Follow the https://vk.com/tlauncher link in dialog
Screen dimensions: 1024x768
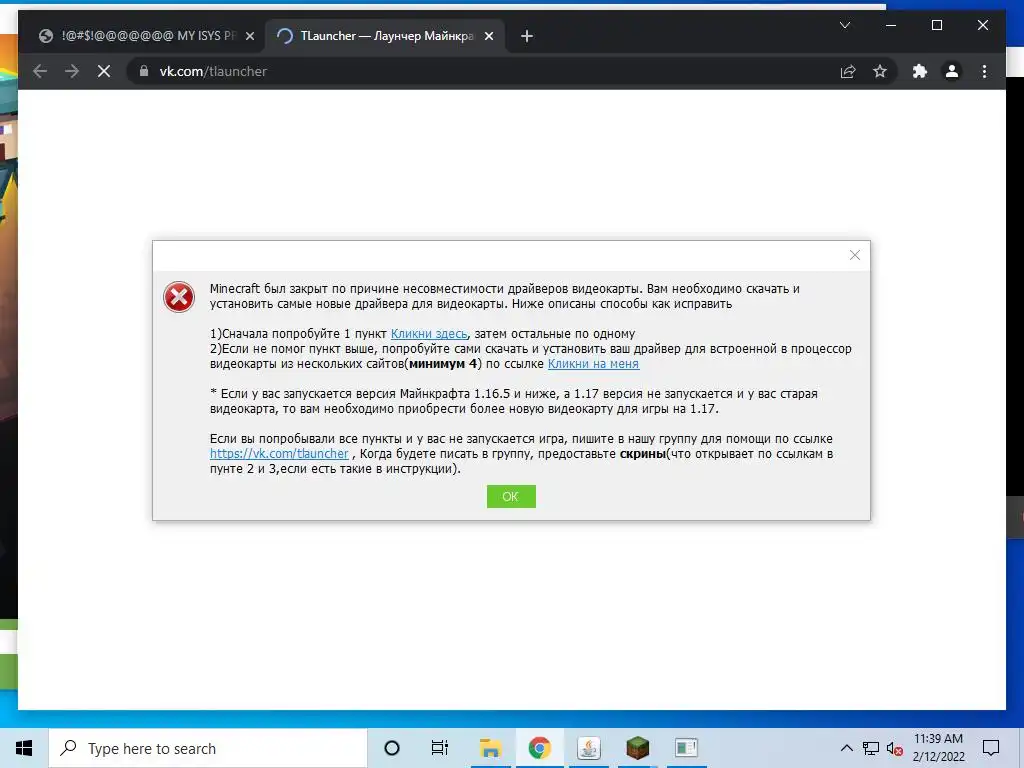coord(279,453)
